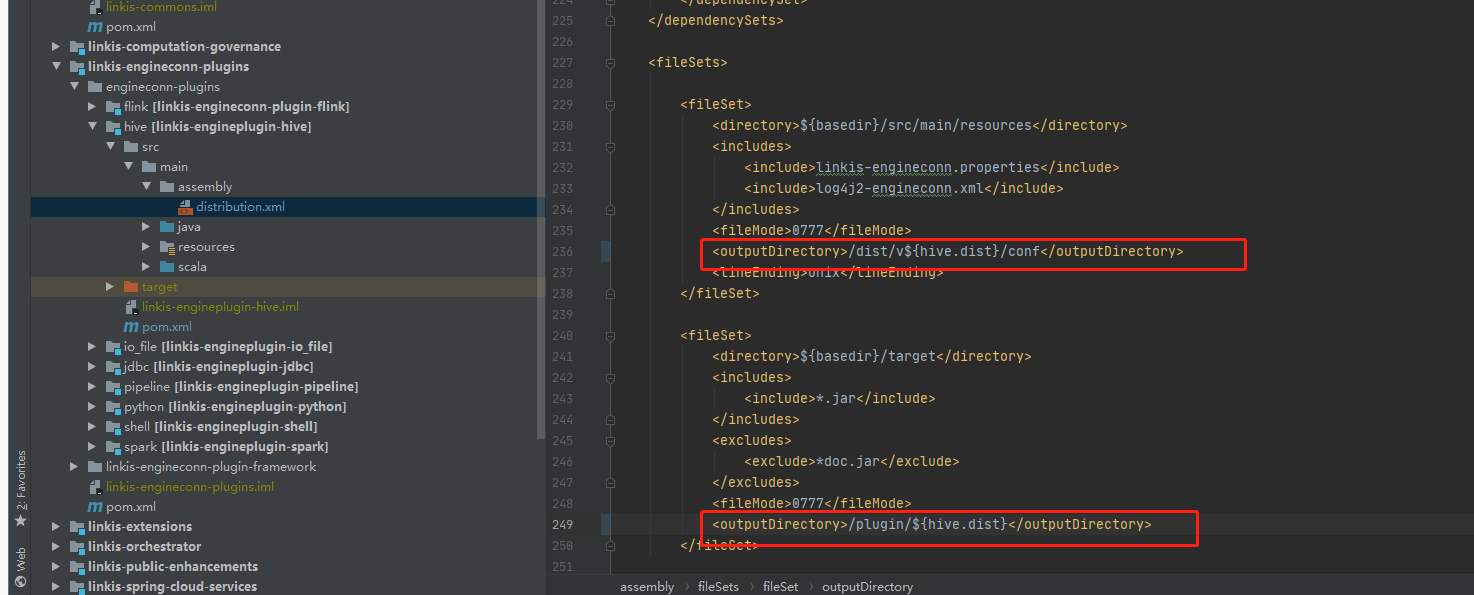Expand the resources folder arrow
Image resolution: width=1474 pixels, height=595 pixels.
[x=146, y=247]
